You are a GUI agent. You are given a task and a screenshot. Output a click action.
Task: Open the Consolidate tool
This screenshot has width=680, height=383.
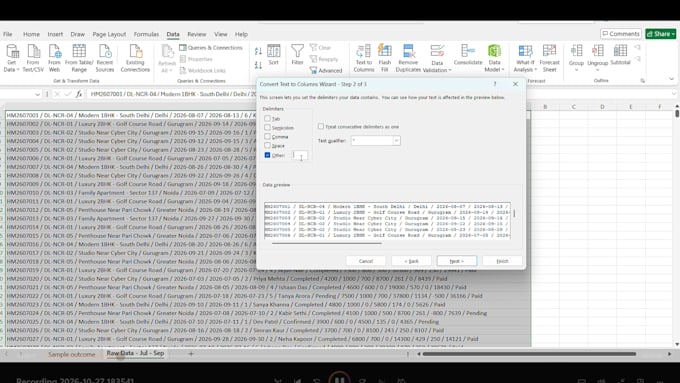tap(468, 55)
